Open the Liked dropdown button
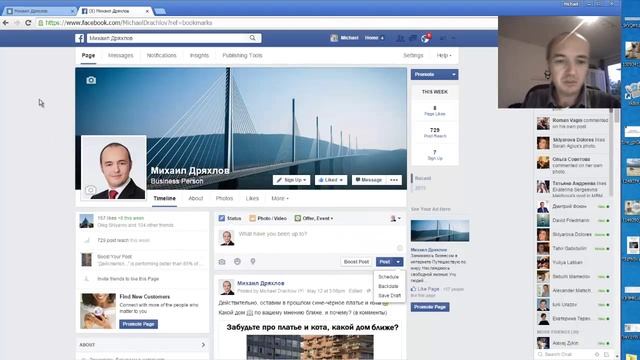This screenshot has height=360, width=640. (331, 180)
